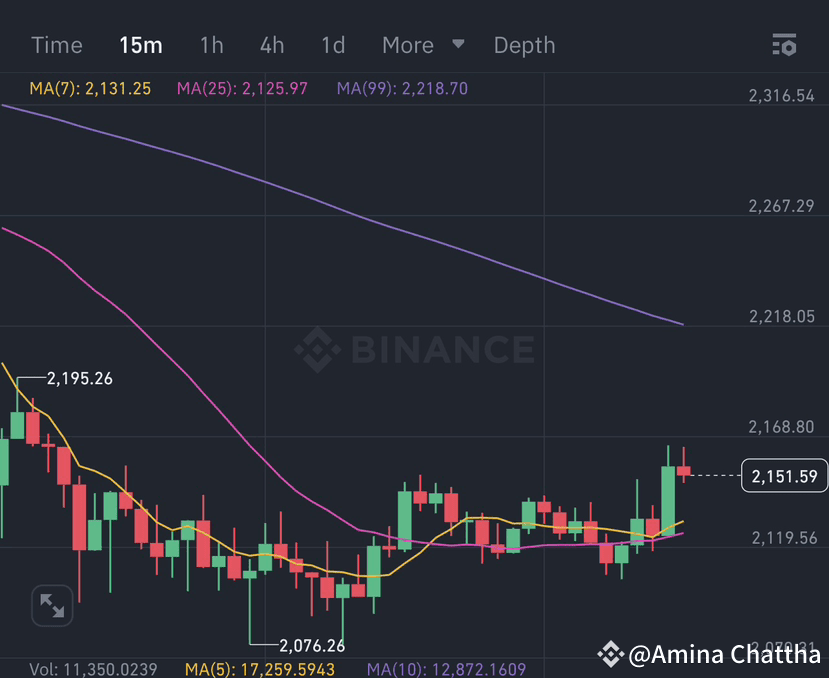The height and width of the screenshot is (678, 829).
Task: Click the MA(10) volume legend
Action: 446,668
